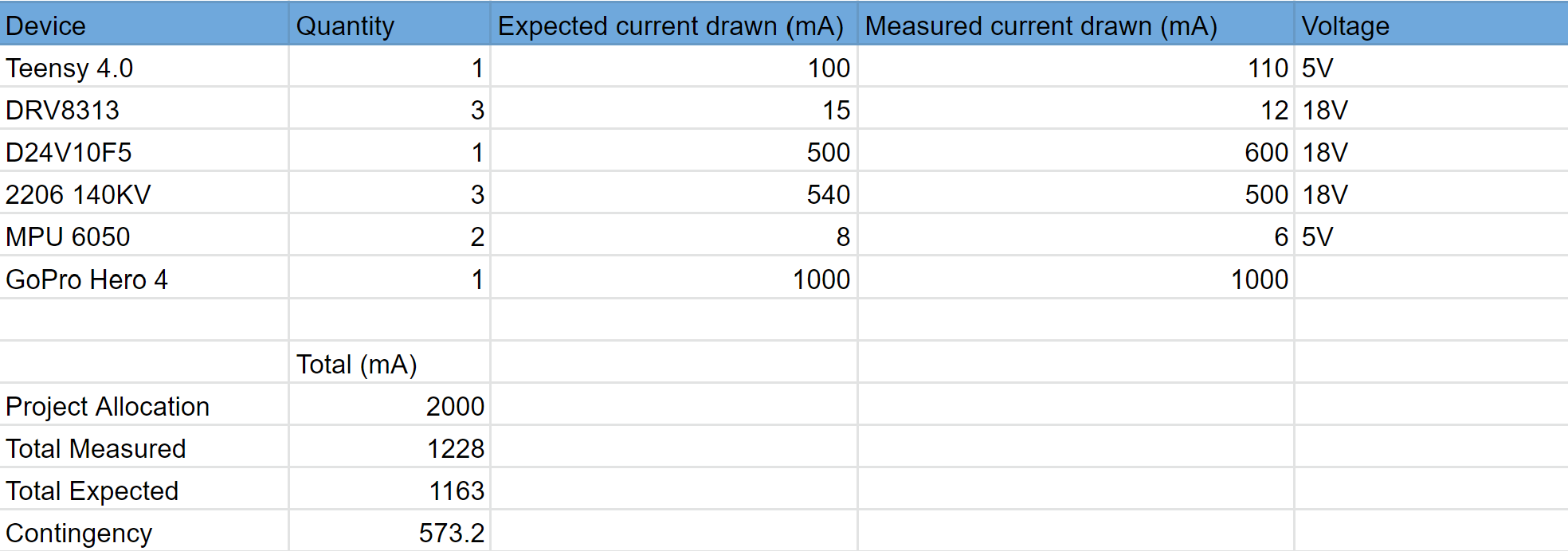This screenshot has width=1568, height=551.
Task: Select the D24V10F5 cell
Action: click(143, 151)
